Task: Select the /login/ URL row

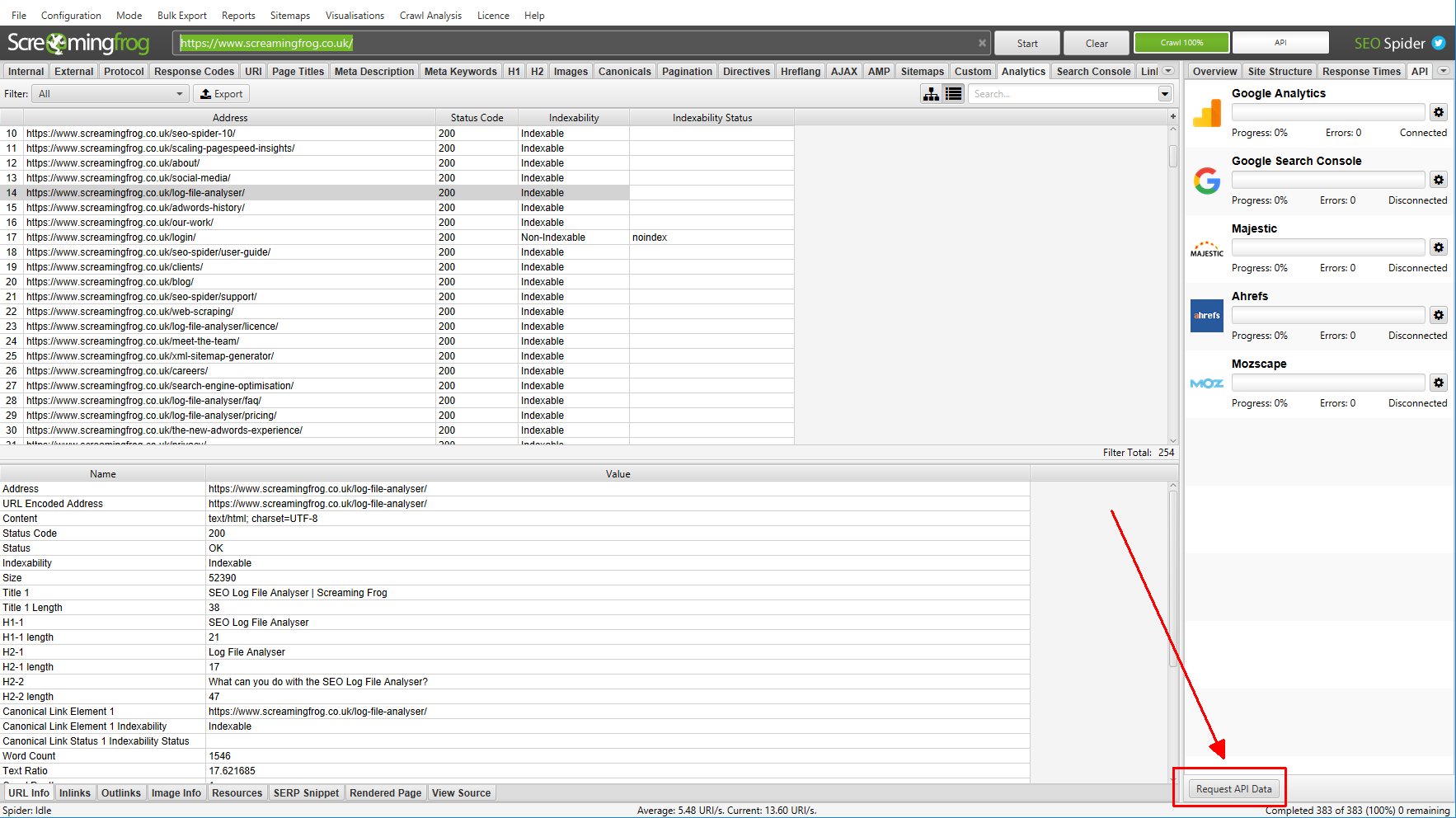Action: coord(397,237)
